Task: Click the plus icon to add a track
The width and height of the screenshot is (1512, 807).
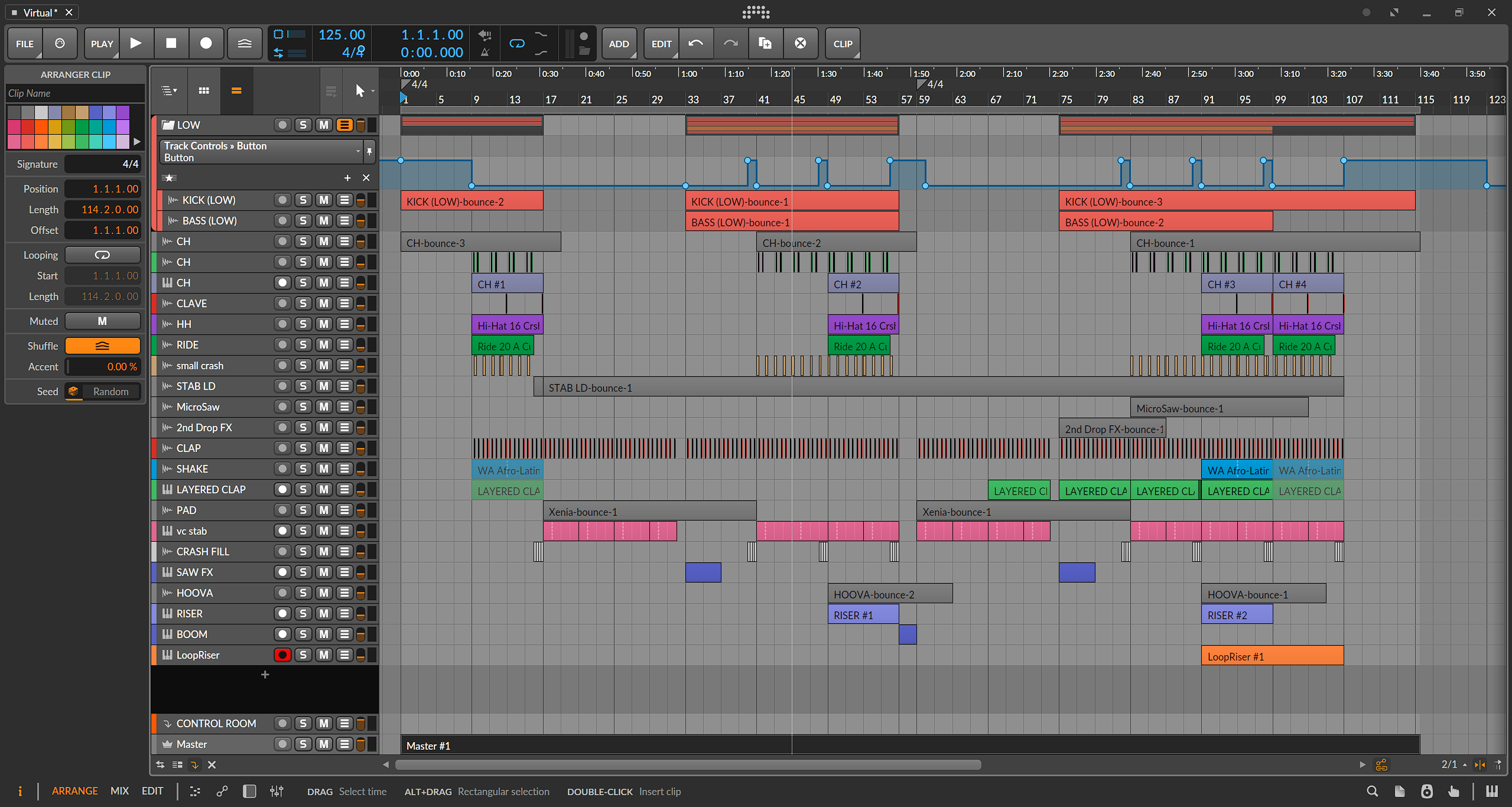Action: click(x=265, y=675)
